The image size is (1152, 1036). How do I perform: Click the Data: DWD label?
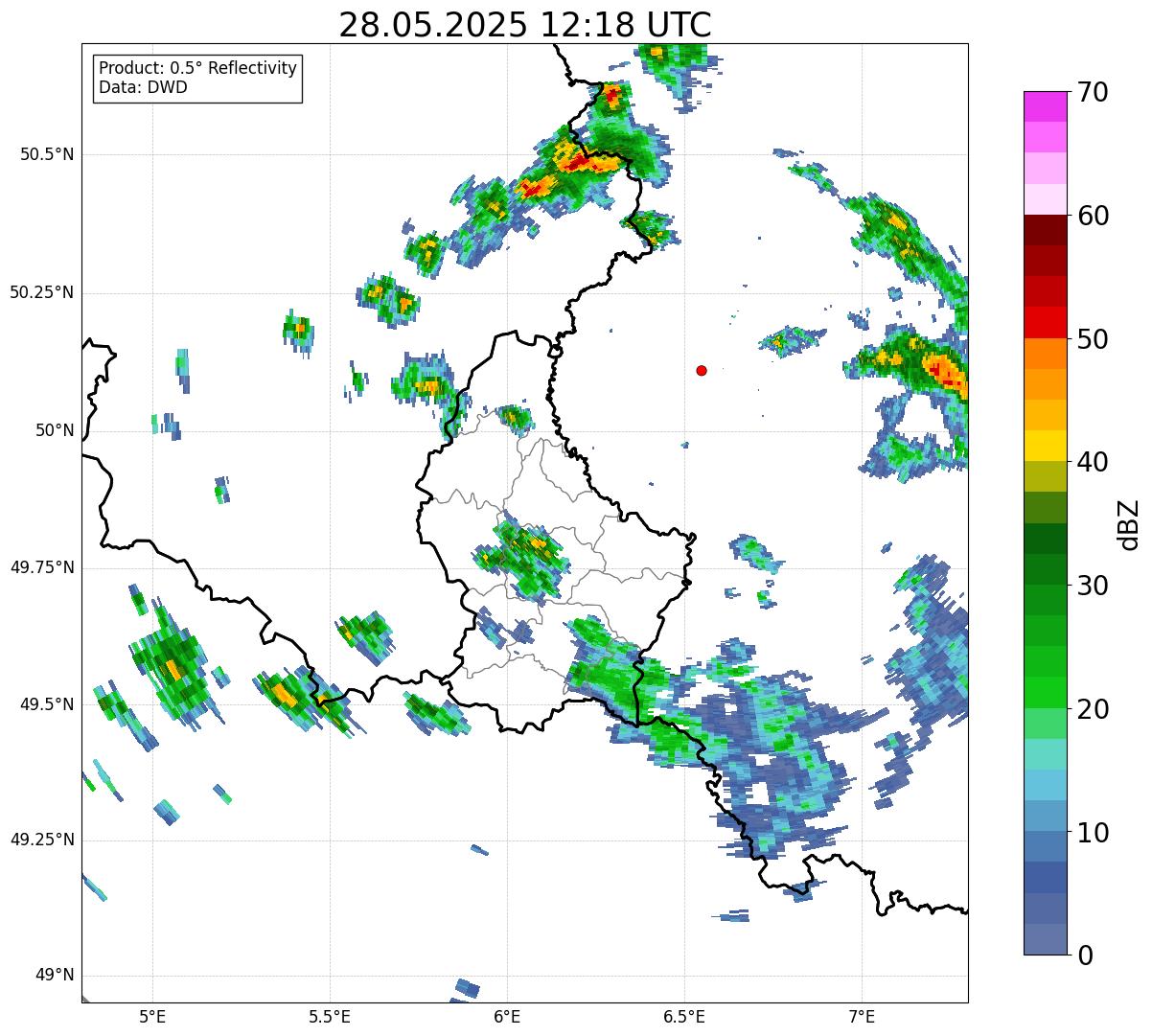(143, 87)
